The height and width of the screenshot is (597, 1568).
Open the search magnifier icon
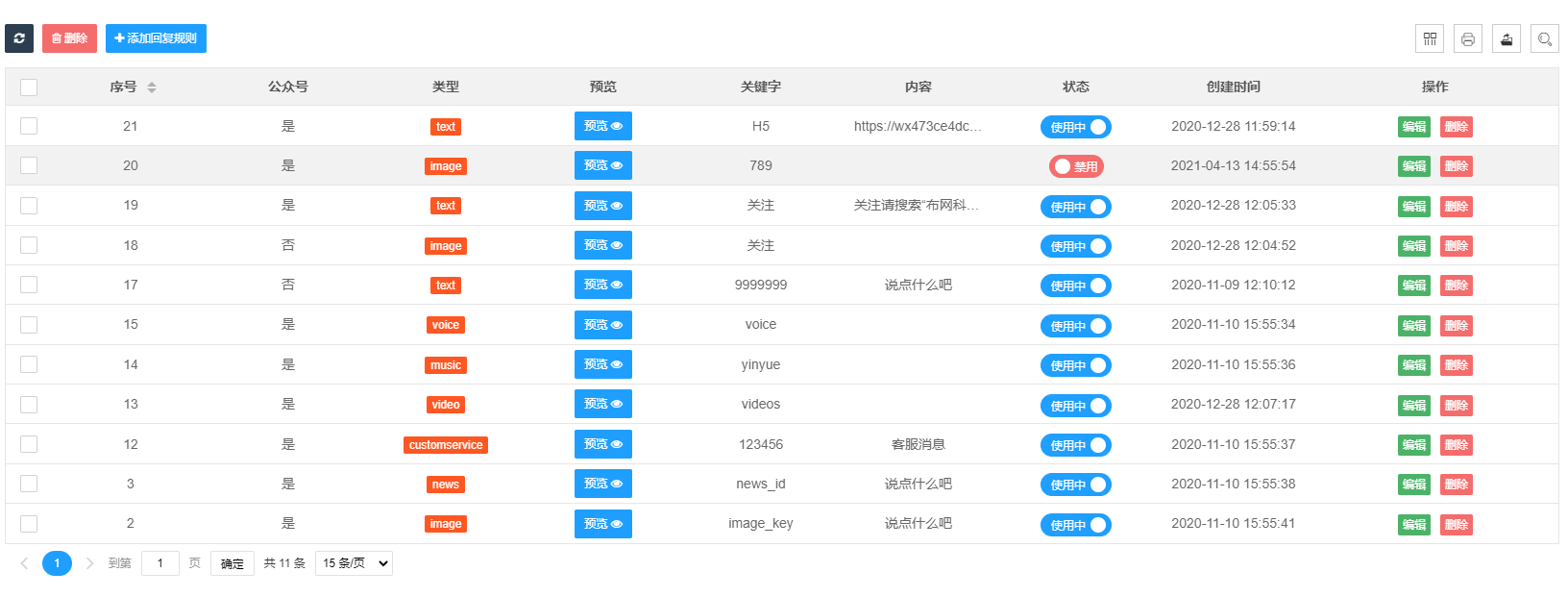tap(1545, 38)
